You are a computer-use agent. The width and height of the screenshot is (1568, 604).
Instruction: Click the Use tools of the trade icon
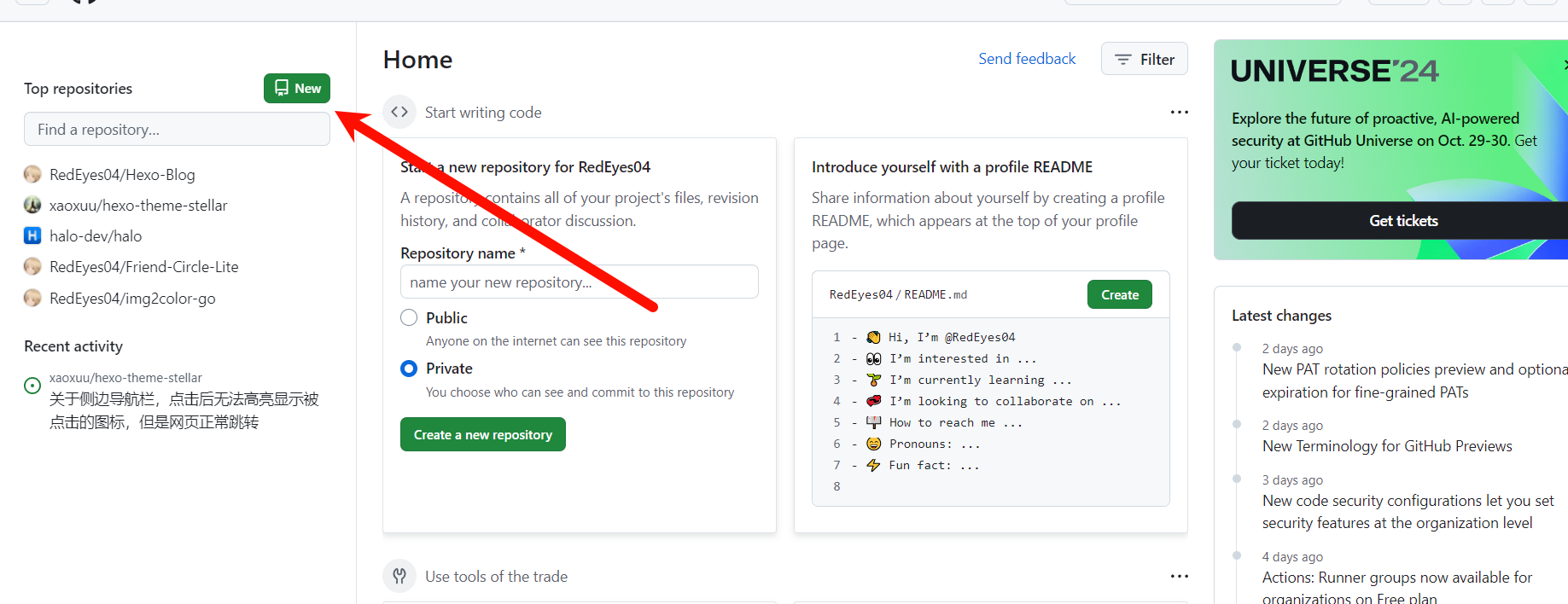[399, 577]
